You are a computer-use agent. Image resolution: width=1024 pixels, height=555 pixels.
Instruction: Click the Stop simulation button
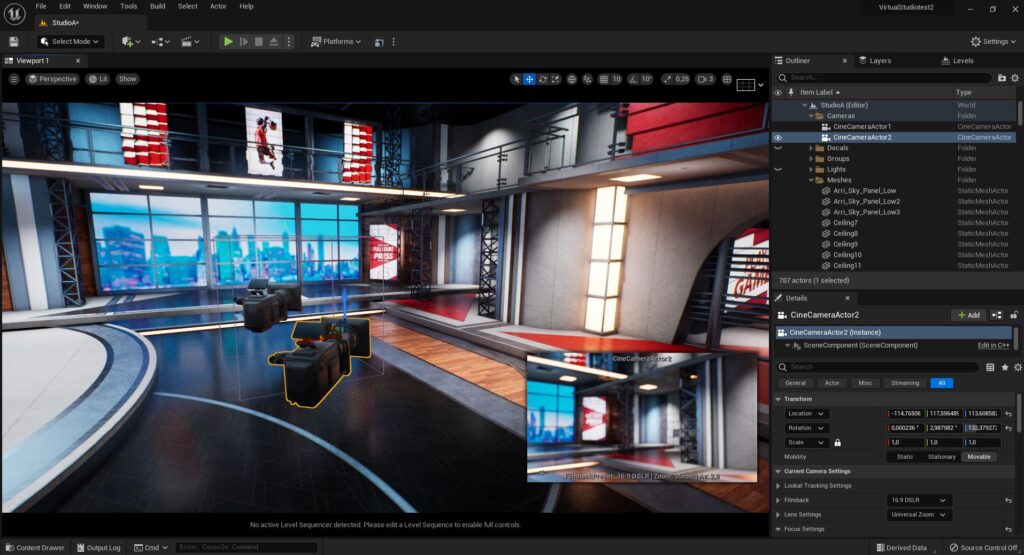click(x=259, y=42)
